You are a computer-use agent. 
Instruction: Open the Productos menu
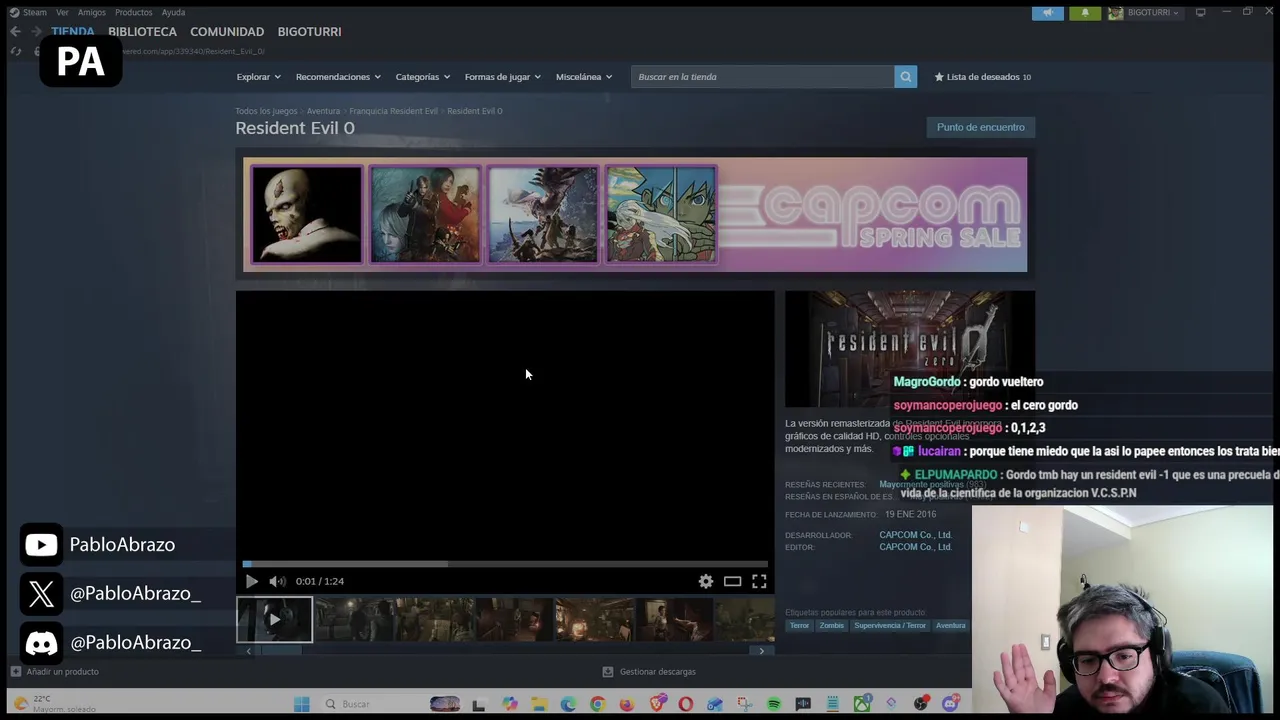133,12
